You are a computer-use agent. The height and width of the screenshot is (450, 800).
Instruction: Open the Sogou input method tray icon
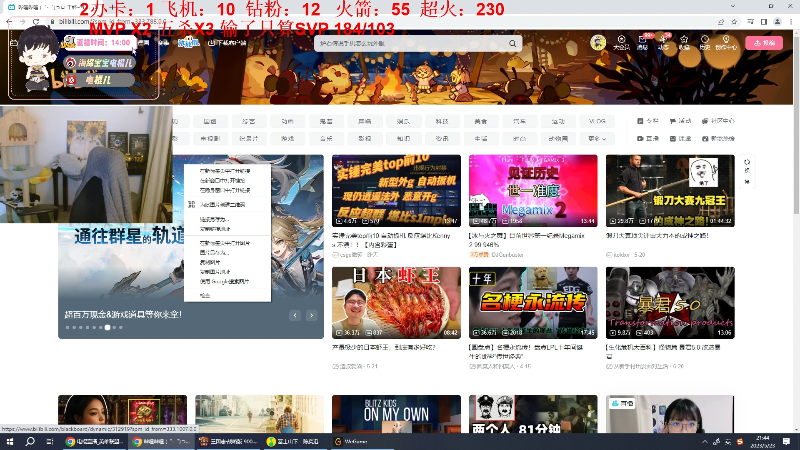pyautogui.click(x=740, y=442)
